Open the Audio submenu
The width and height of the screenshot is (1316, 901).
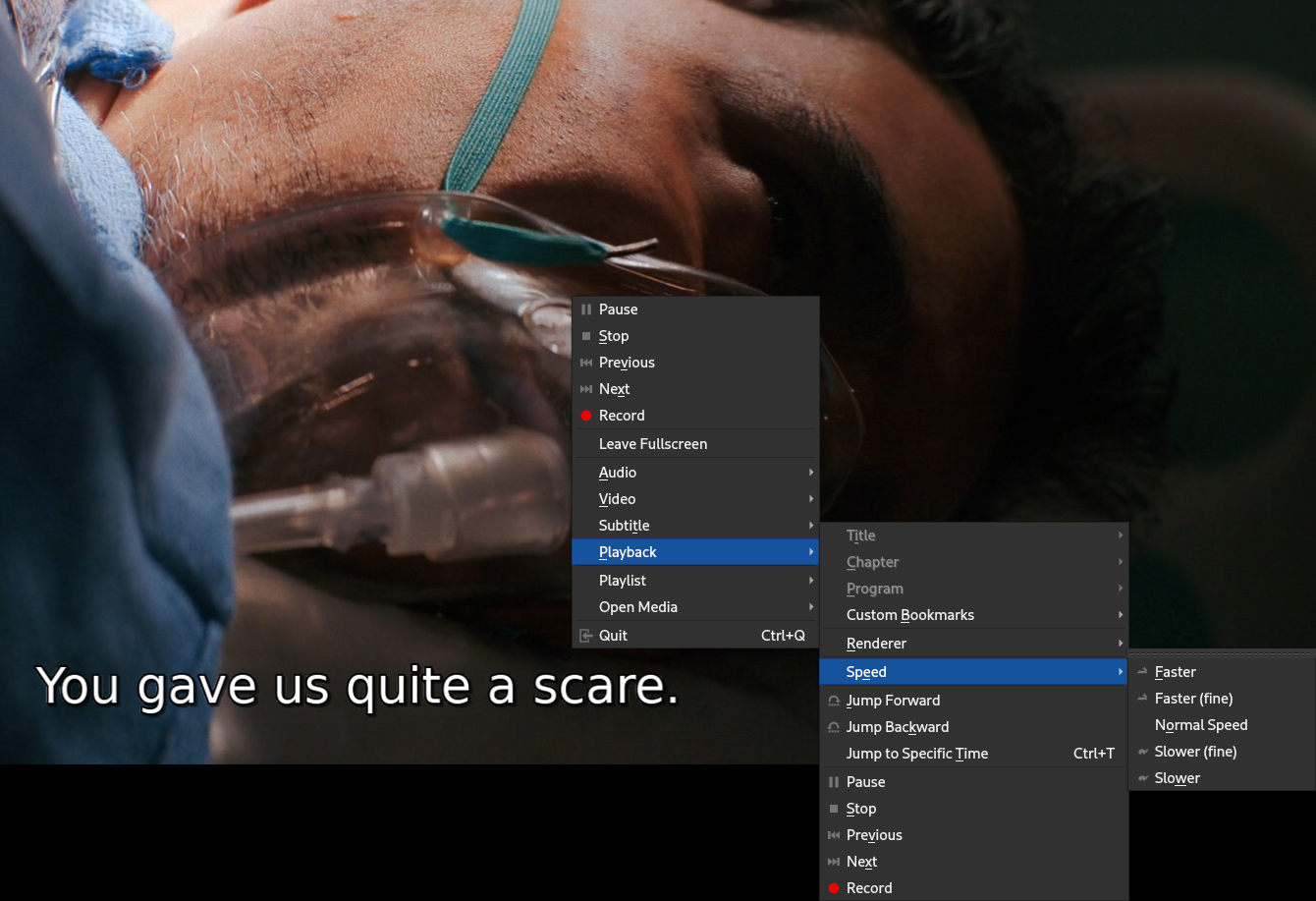tap(695, 473)
